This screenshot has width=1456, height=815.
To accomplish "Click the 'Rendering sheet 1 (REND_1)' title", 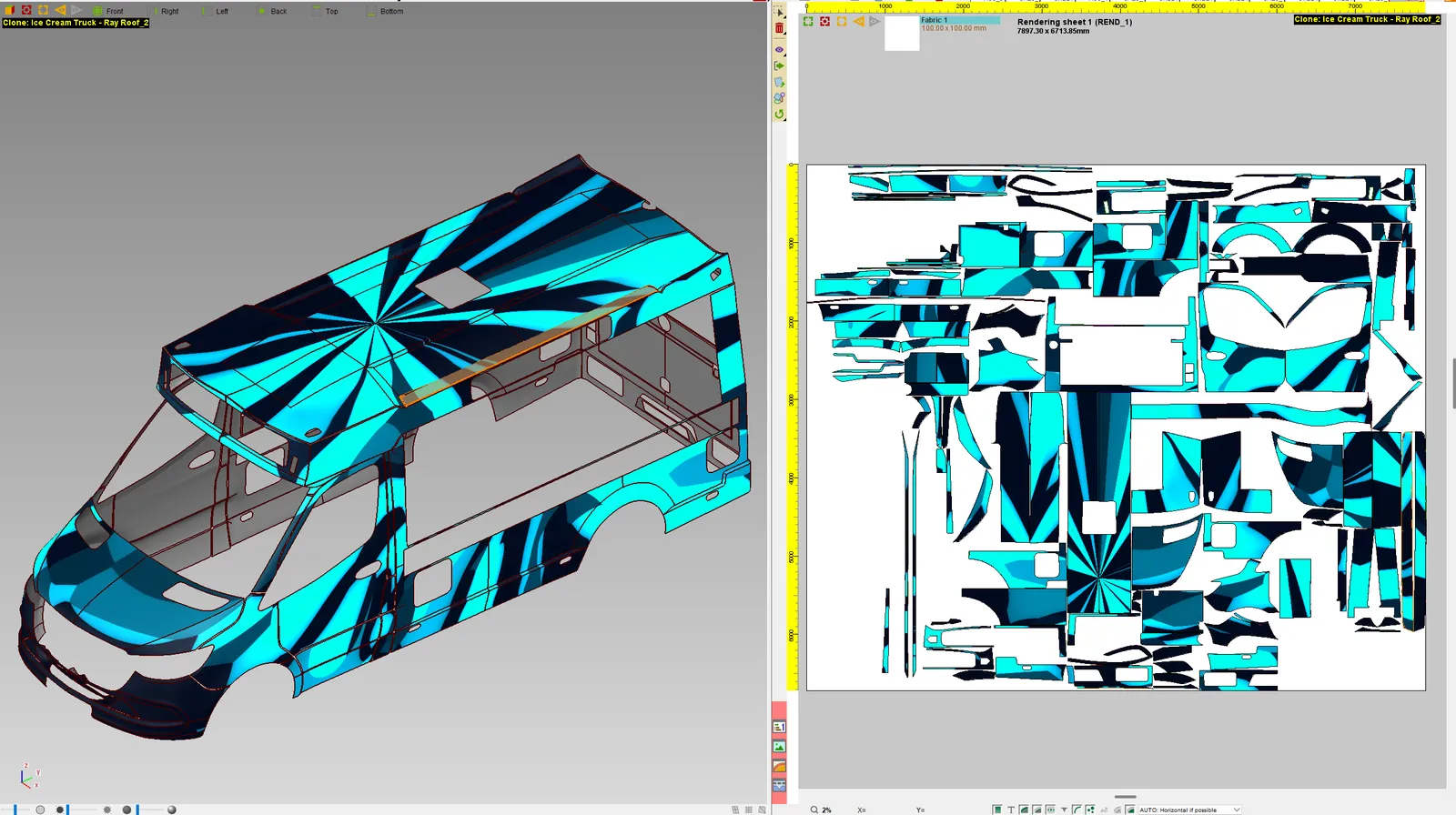I will pyautogui.click(x=1075, y=22).
